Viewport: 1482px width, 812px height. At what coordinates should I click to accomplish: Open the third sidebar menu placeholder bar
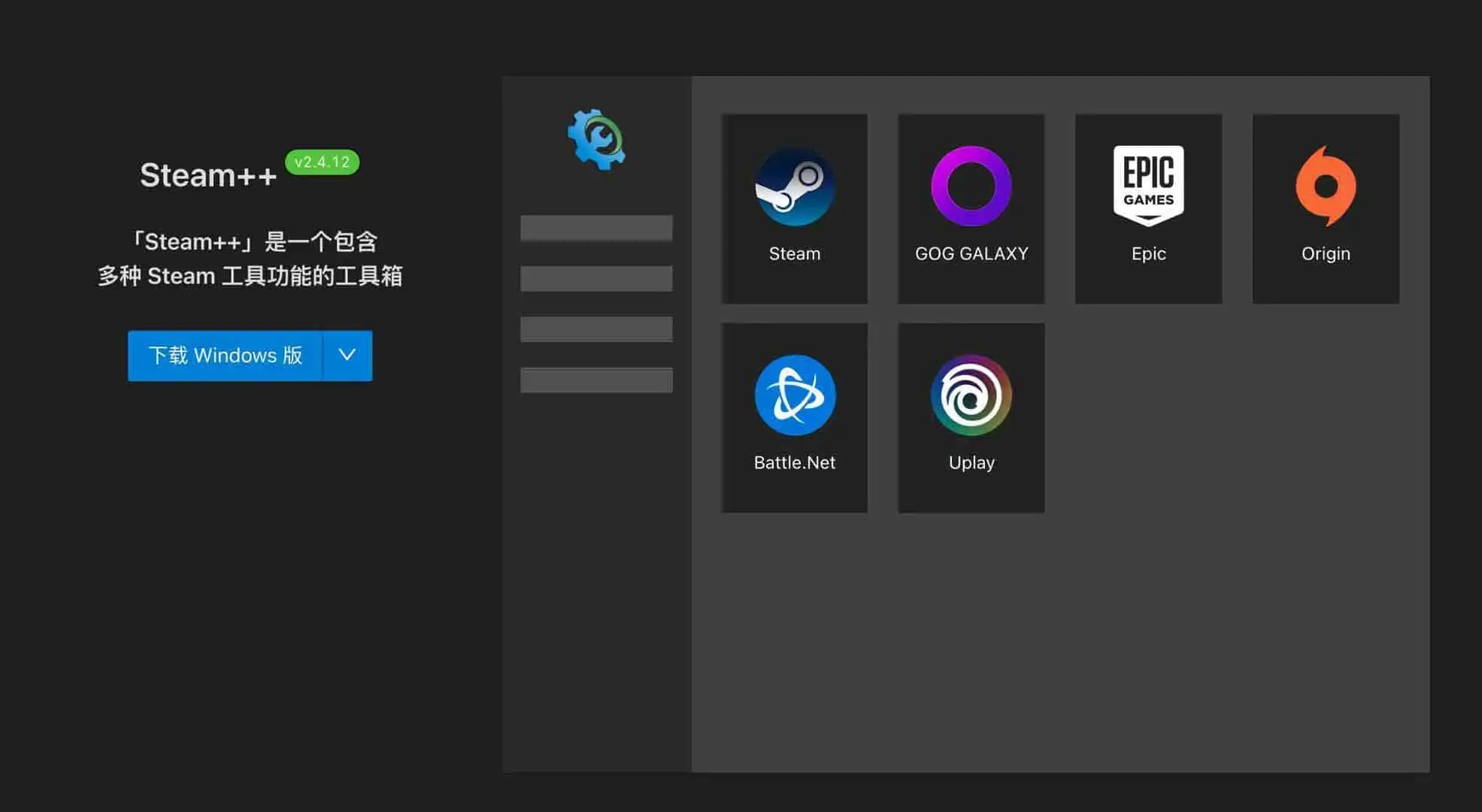(596, 329)
